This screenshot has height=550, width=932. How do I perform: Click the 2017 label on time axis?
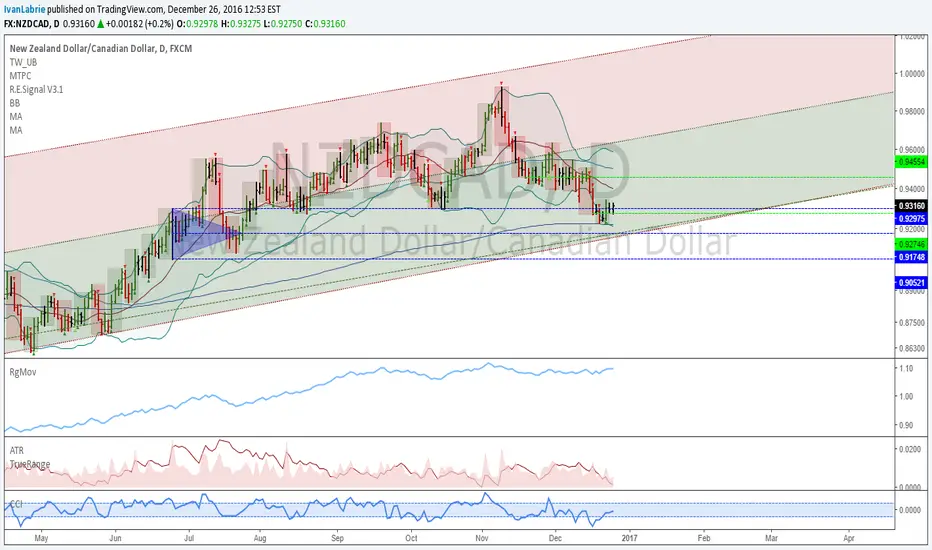coord(629,538)
